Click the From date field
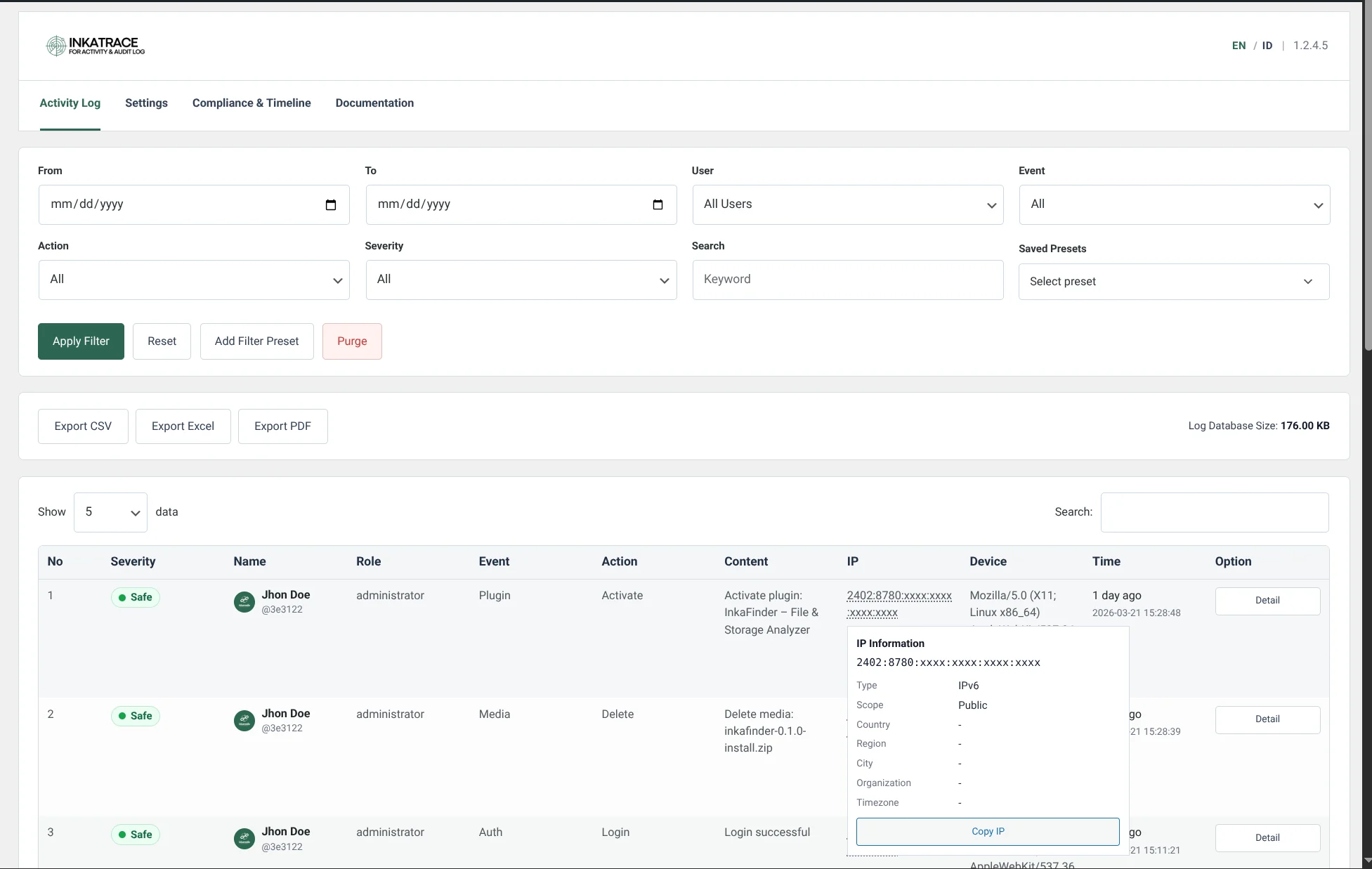Screen dimensions: 1372x869 pyautogui.click(x=194, y=204)
